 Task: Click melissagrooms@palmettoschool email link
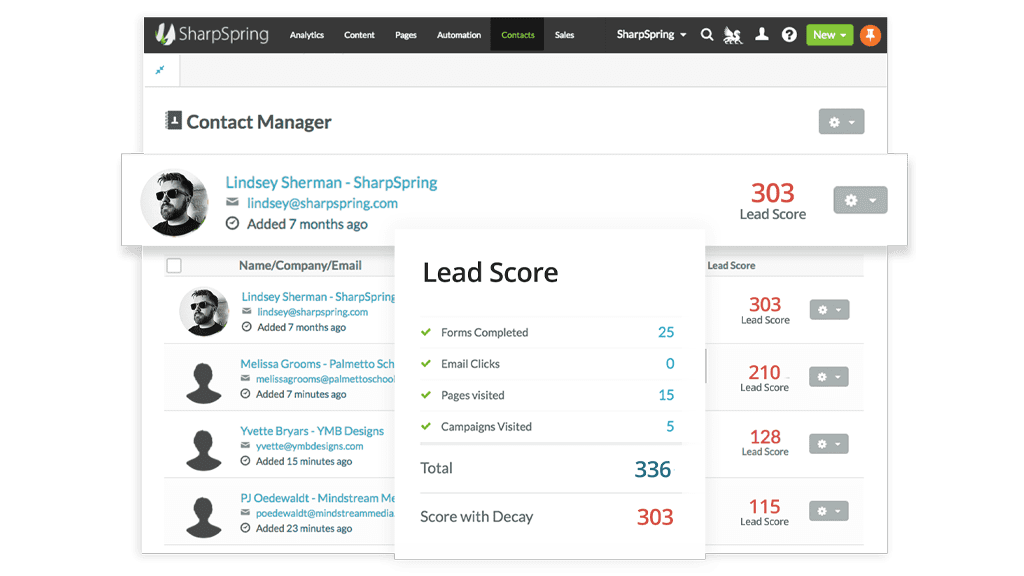325,379
